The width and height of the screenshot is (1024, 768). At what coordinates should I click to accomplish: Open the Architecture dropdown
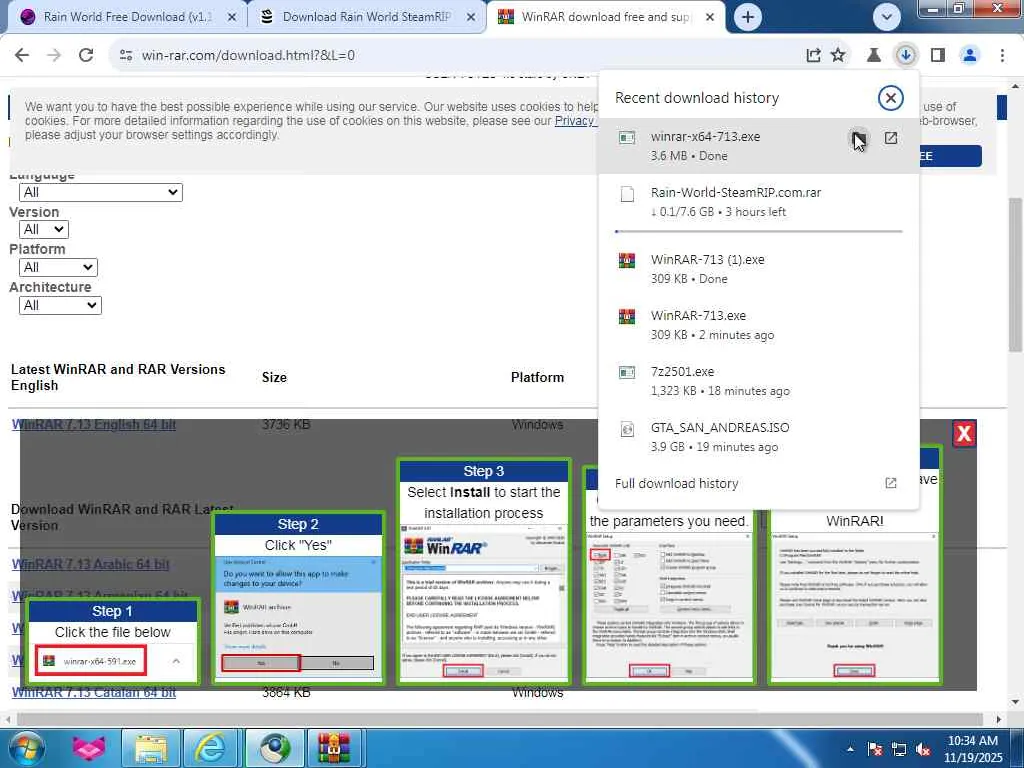(x=60, y=306)
